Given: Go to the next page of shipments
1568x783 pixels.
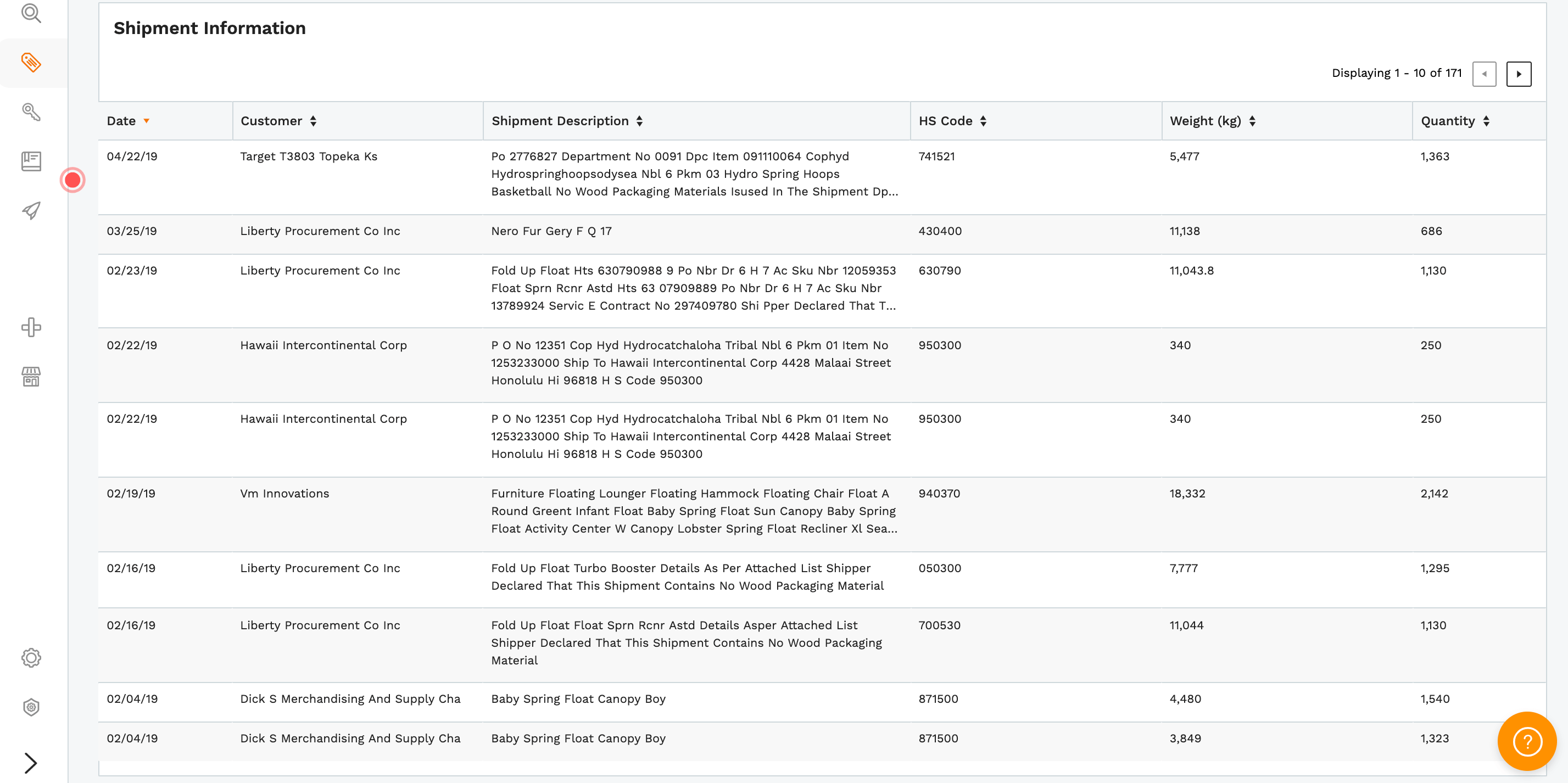Looking at the screenshot, I should point(1519,74).
